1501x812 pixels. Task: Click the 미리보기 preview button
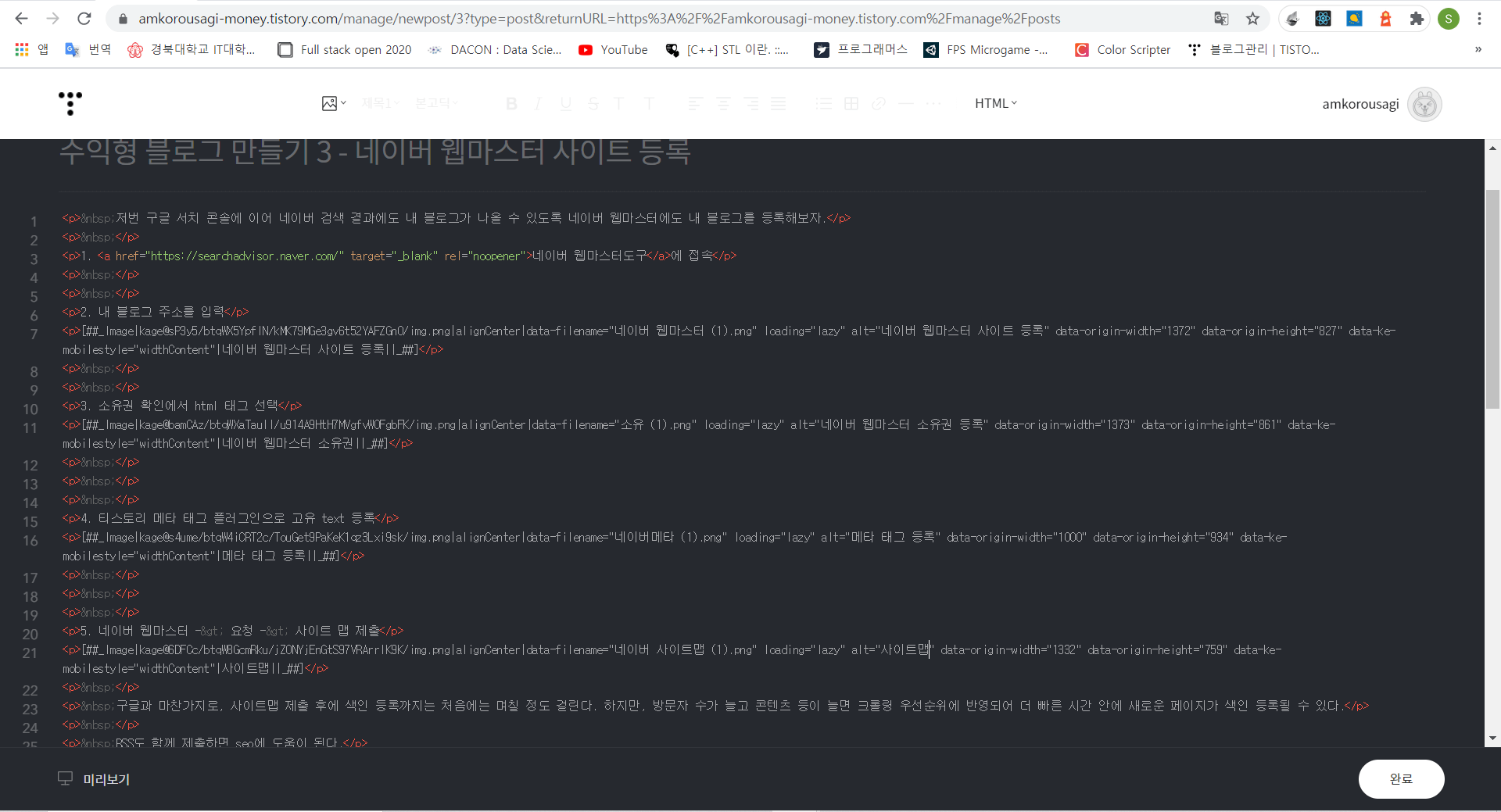click(x=94, y=779)
